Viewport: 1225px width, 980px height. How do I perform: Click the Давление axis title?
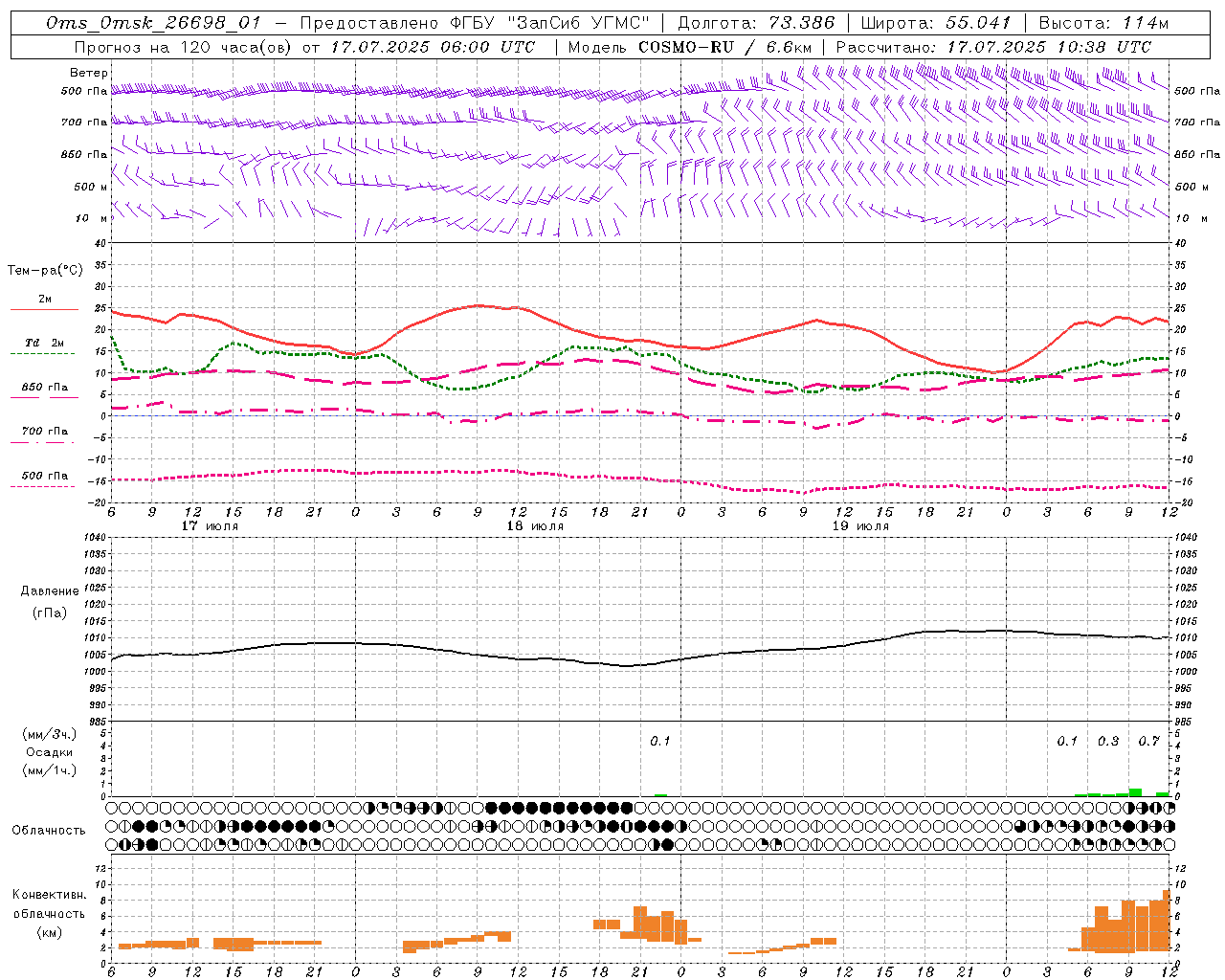[x=50, y=591]
